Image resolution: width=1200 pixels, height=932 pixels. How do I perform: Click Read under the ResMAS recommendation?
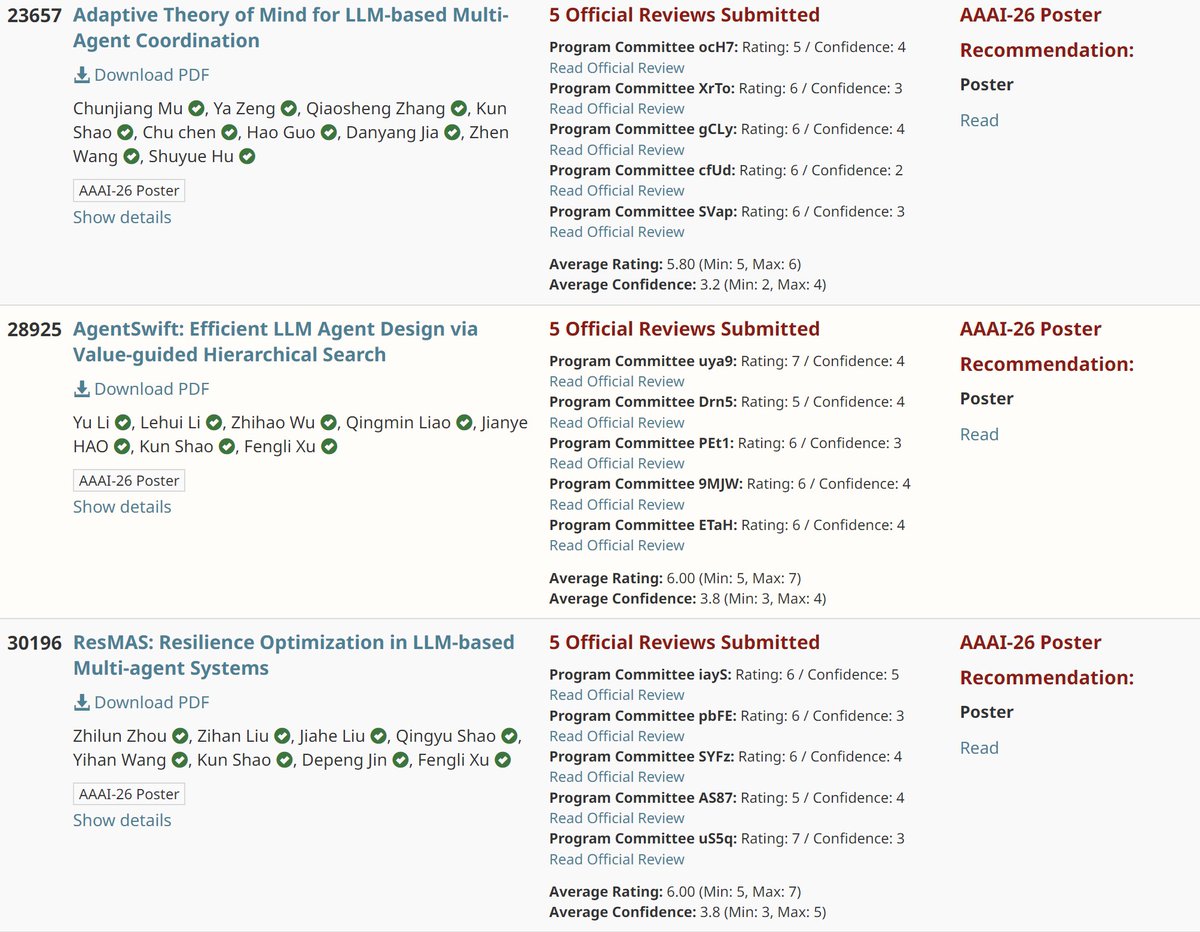point(978,747)
